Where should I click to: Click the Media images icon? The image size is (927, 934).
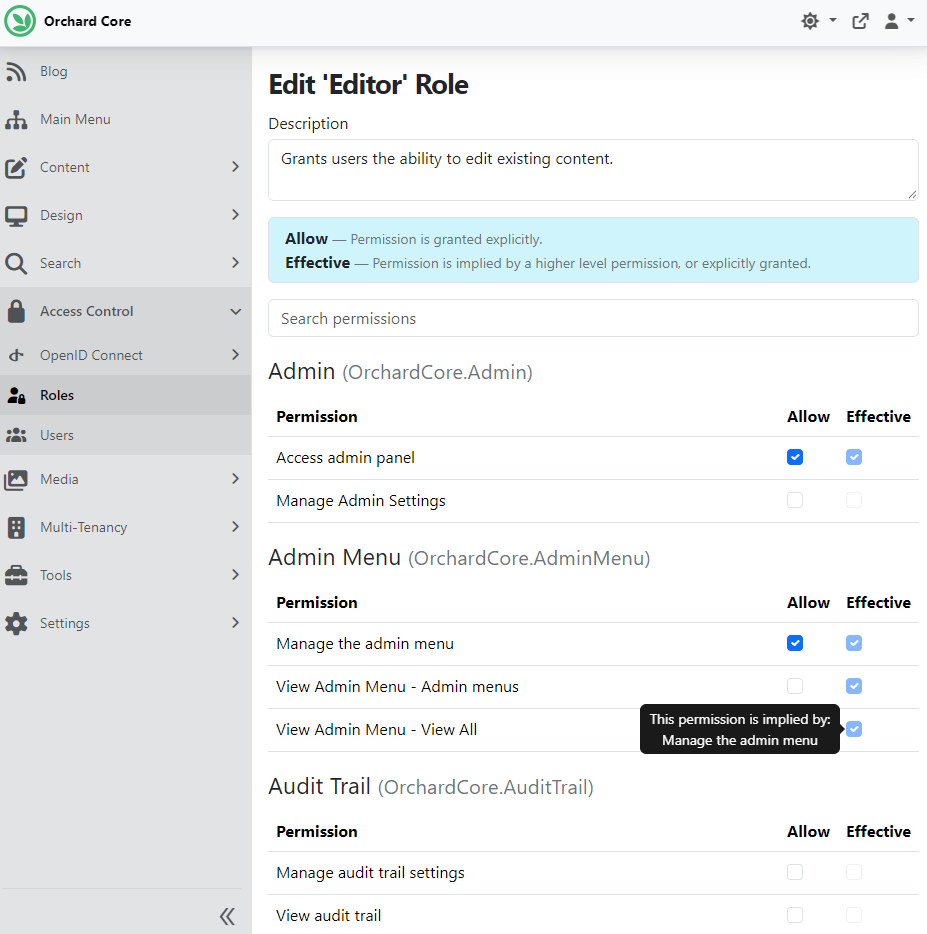point(16,480)
